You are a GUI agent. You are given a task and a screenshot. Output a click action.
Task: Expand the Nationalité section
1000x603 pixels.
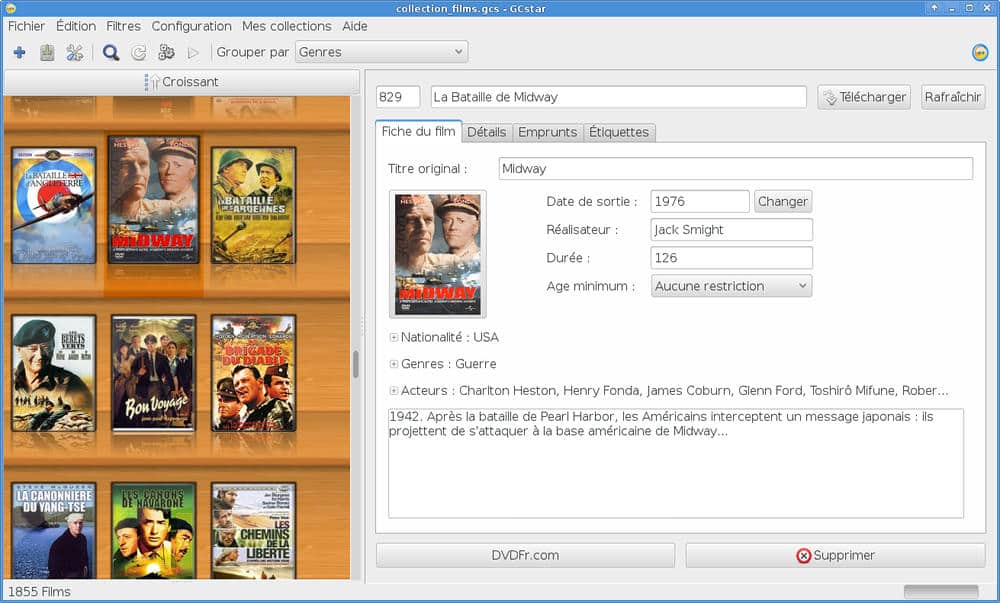coord(394,338)
